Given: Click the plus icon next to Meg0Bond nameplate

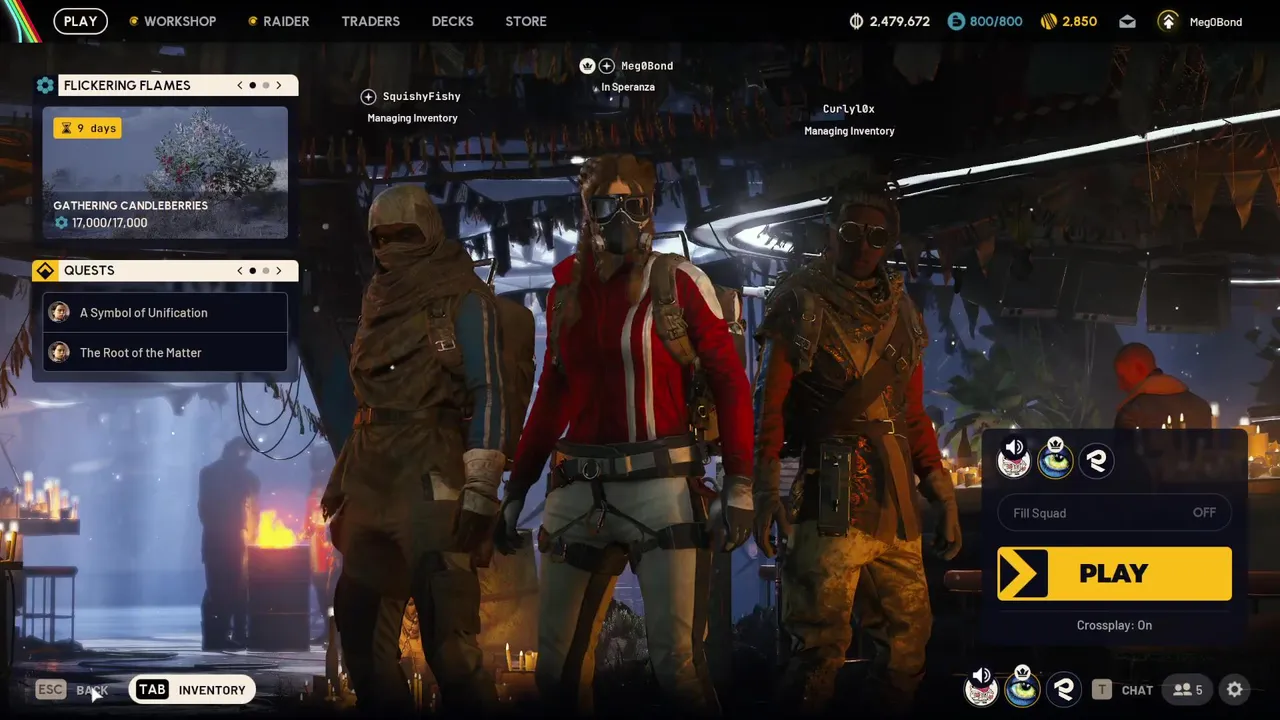Looking at the screenshot, I should (x=606, y=66).
